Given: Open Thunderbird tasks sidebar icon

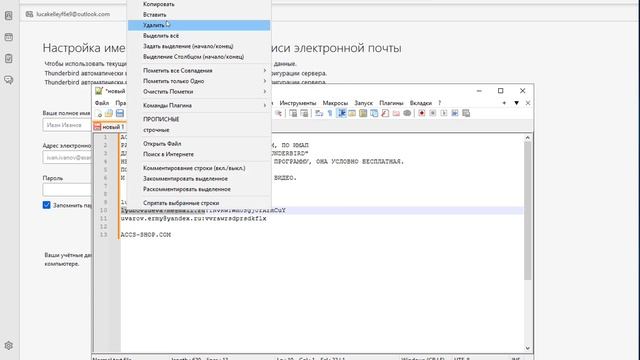Looking at the screenshot, I should [9, 58].
